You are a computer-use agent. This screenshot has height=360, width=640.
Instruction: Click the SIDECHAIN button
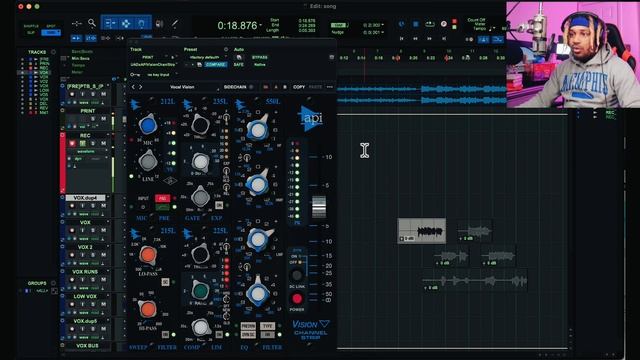(x=235, y=87)
